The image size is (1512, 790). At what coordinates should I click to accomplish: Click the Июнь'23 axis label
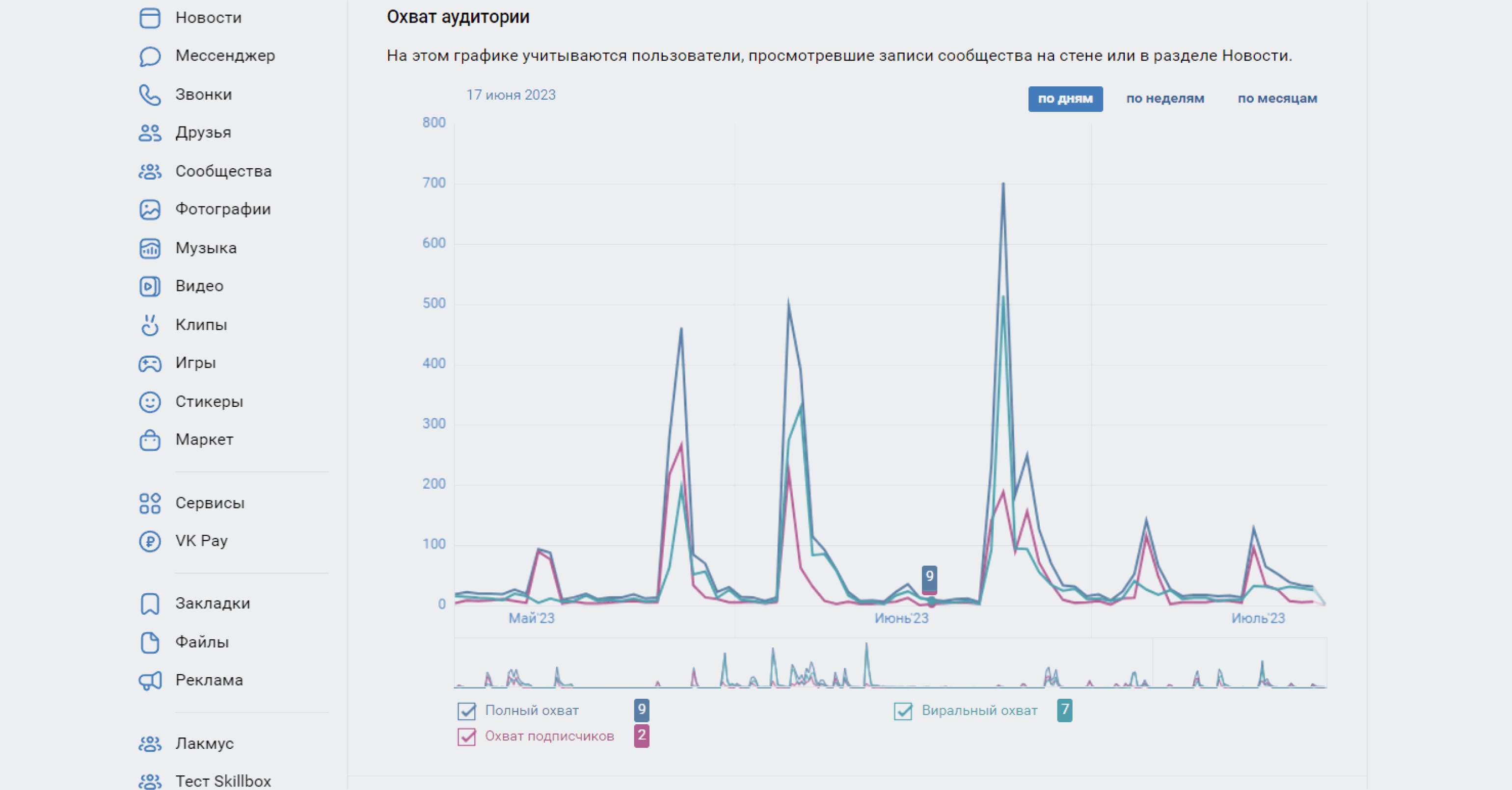(902, 619)
